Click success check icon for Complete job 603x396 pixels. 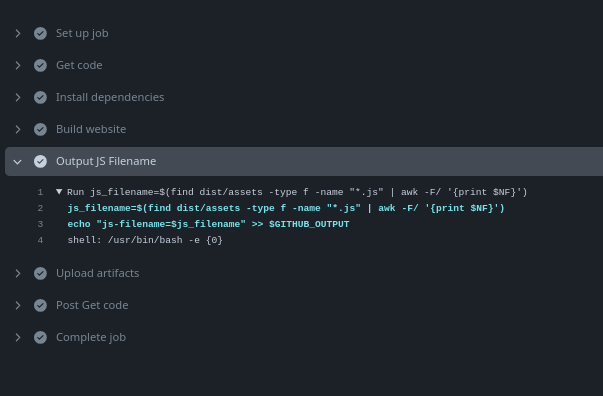(x=40, y=337)
